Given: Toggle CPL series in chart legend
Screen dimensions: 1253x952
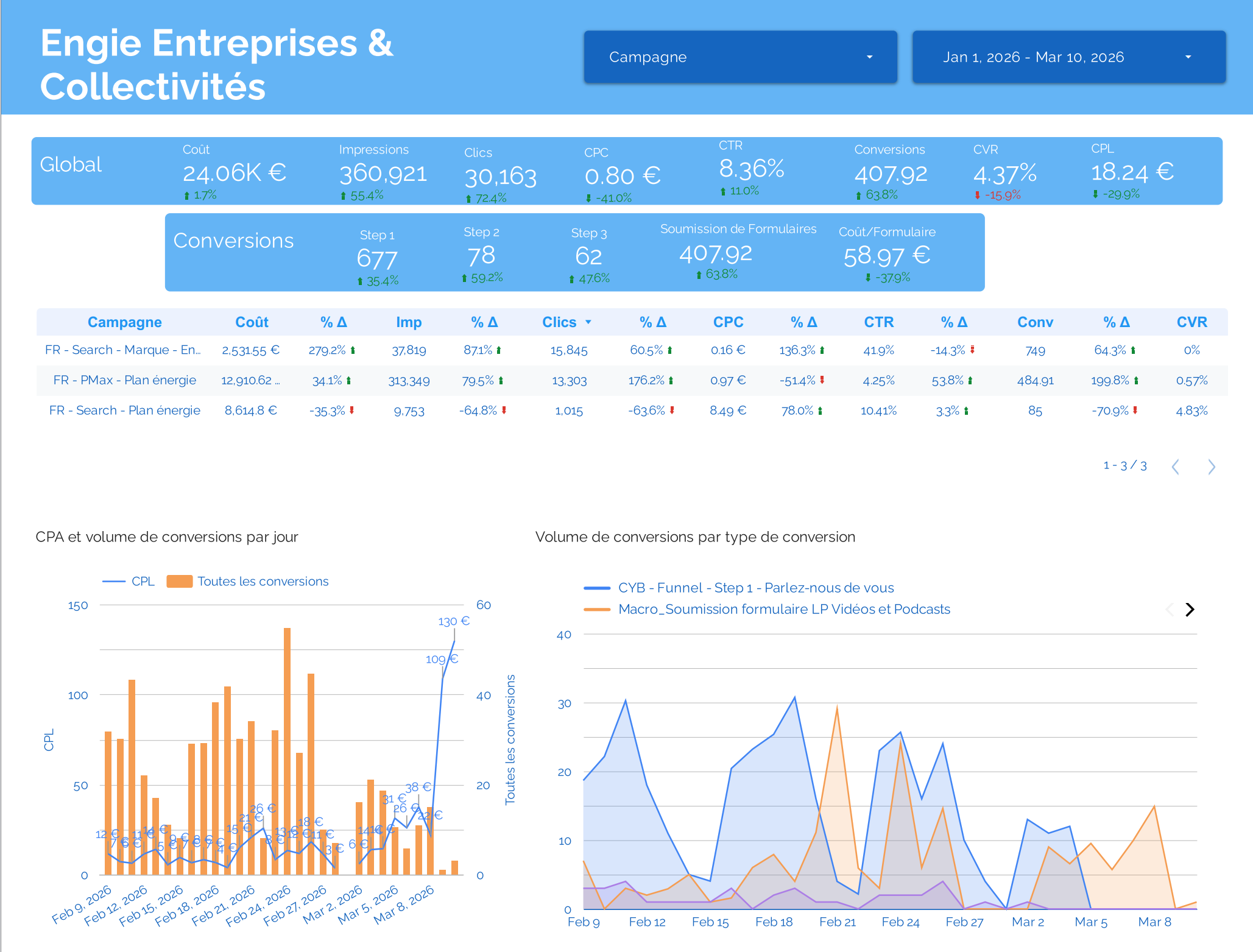Looking at the screenshot, I should [143, 581].
